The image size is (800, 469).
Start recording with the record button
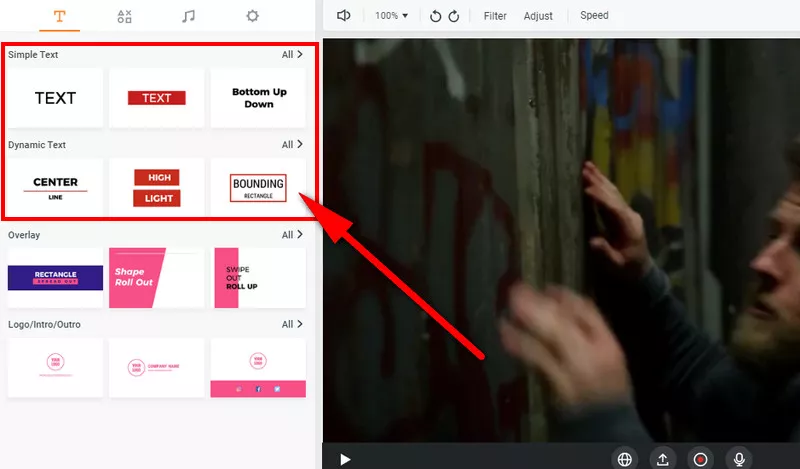[701, 459]
